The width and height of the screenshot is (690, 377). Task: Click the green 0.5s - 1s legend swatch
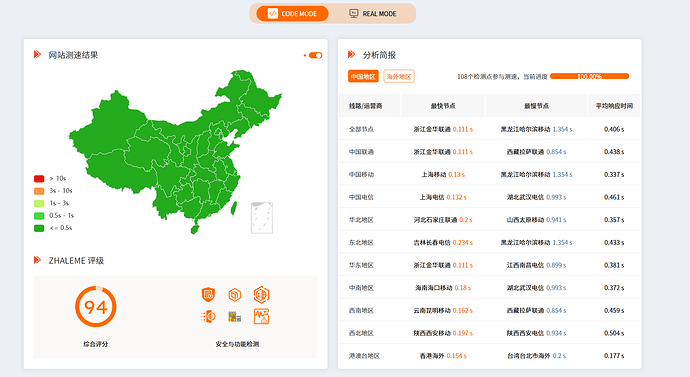[39, 216]
